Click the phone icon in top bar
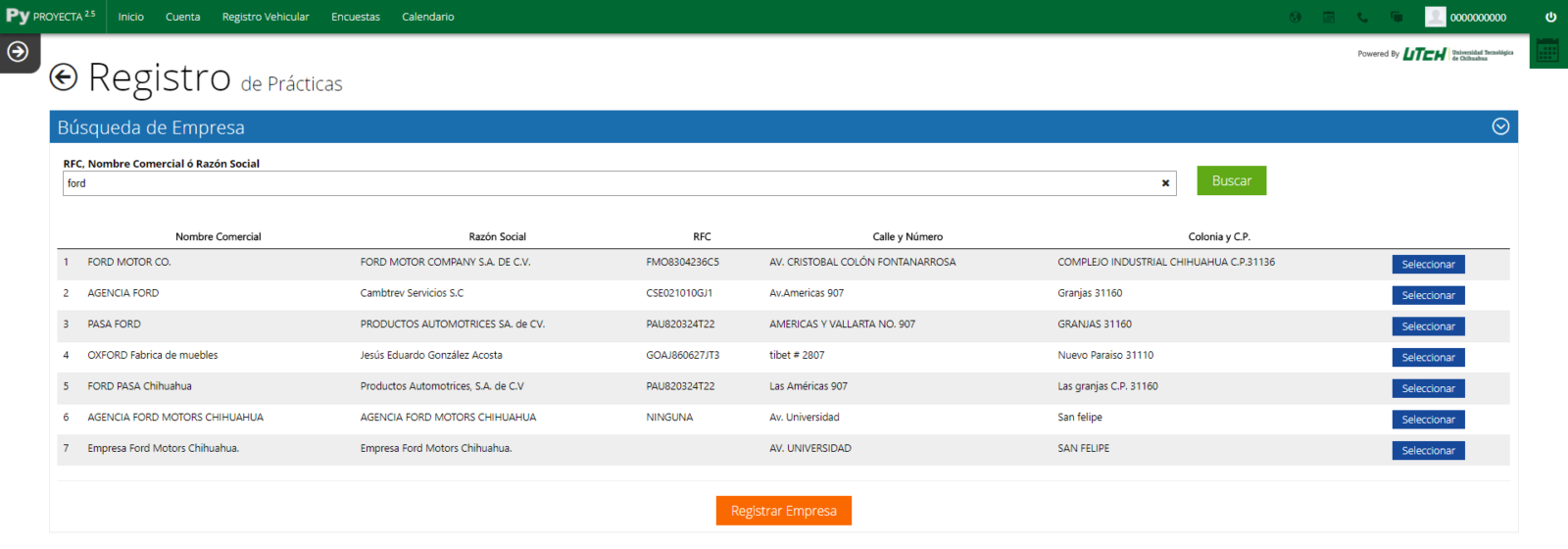 tap(1362, 17)
